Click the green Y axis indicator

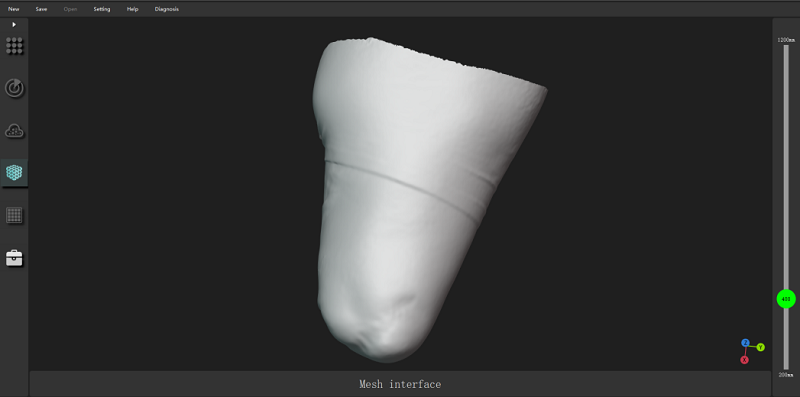[x=761, y=348]
